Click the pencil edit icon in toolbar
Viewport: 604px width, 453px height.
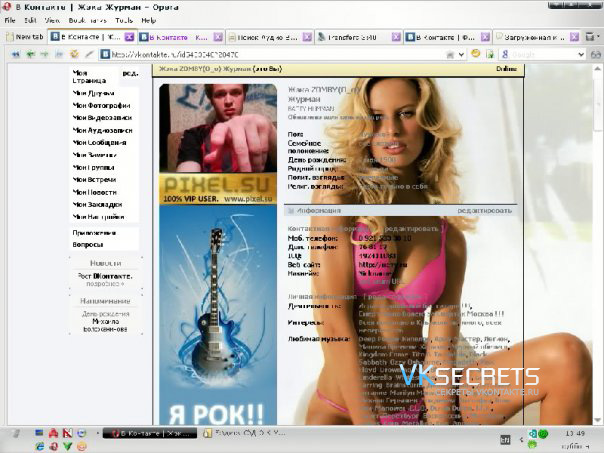click(x=89, y=54)
